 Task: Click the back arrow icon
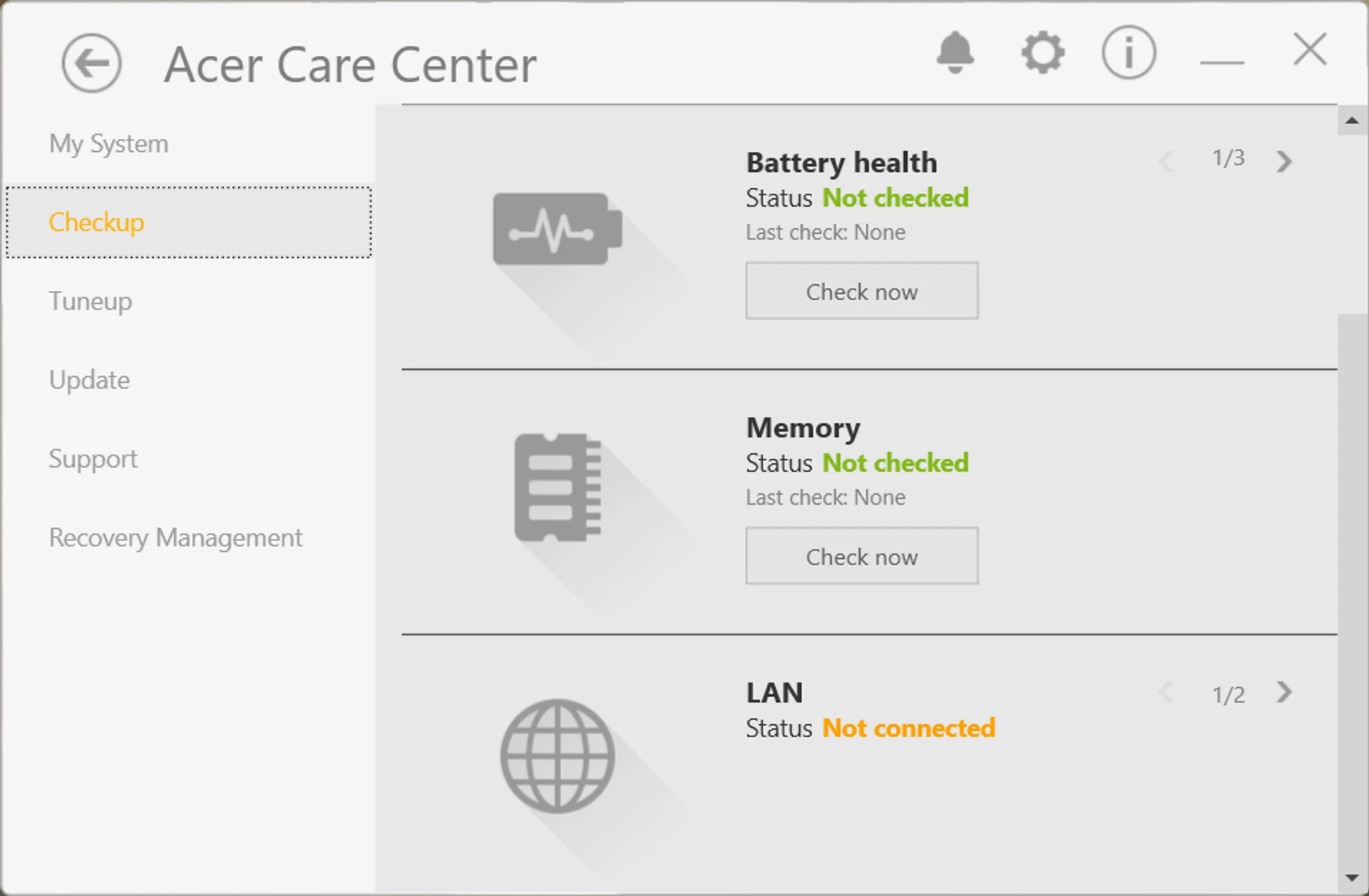click(91, 63)
